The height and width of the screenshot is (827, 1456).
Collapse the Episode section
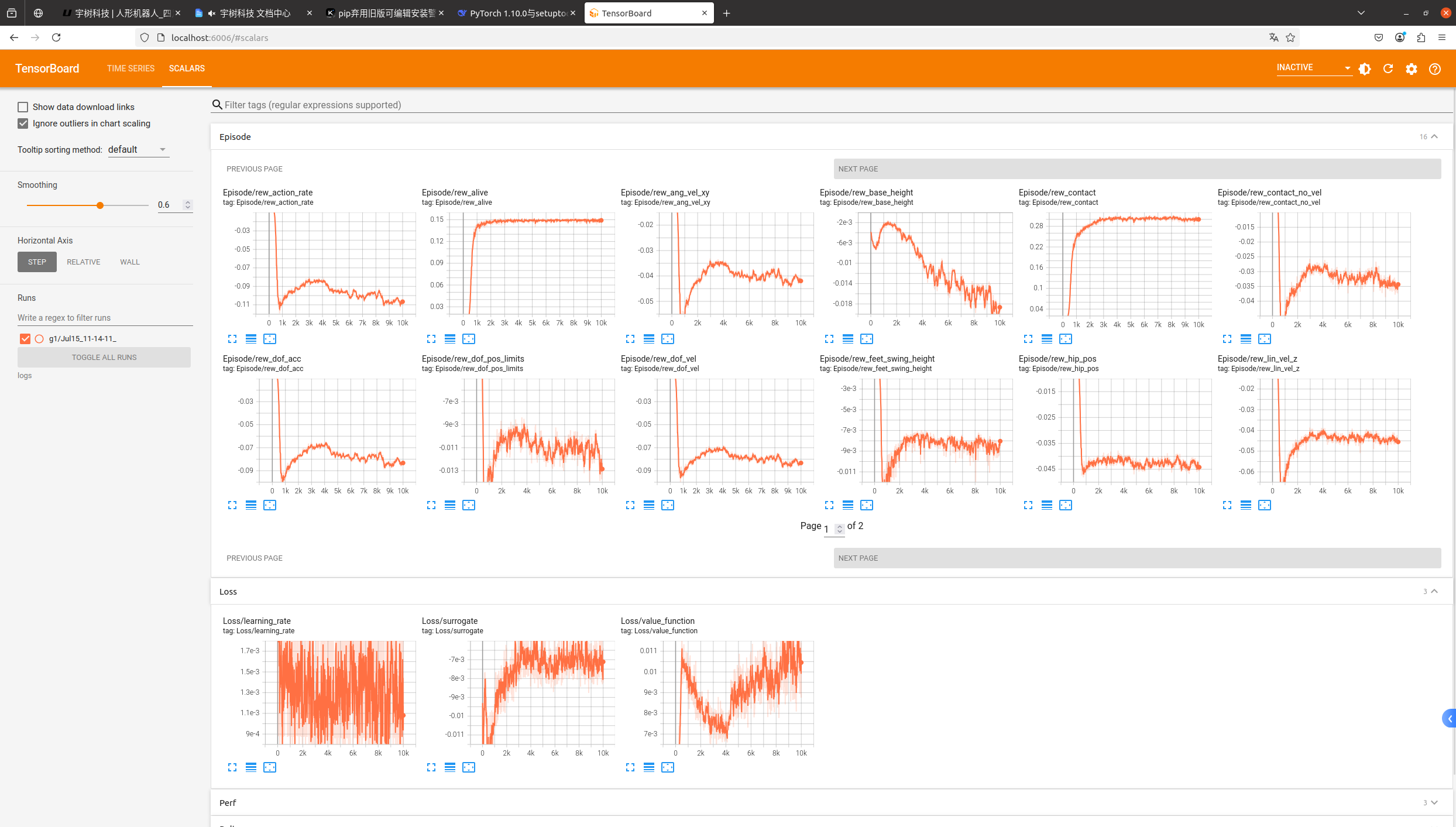tap(1434, 136)
